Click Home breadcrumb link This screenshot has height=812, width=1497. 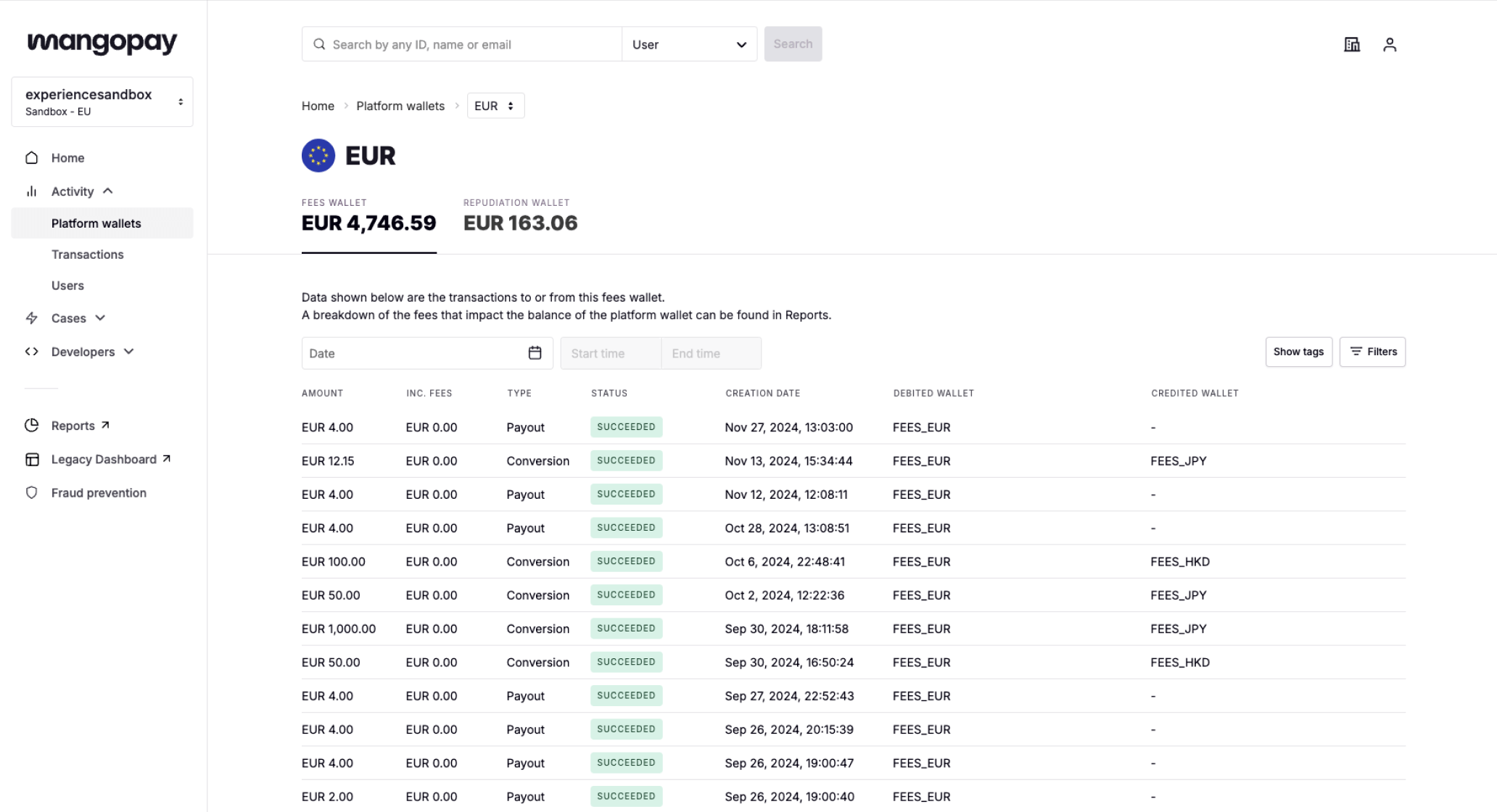pyautogui.click(x=318, y=106)
